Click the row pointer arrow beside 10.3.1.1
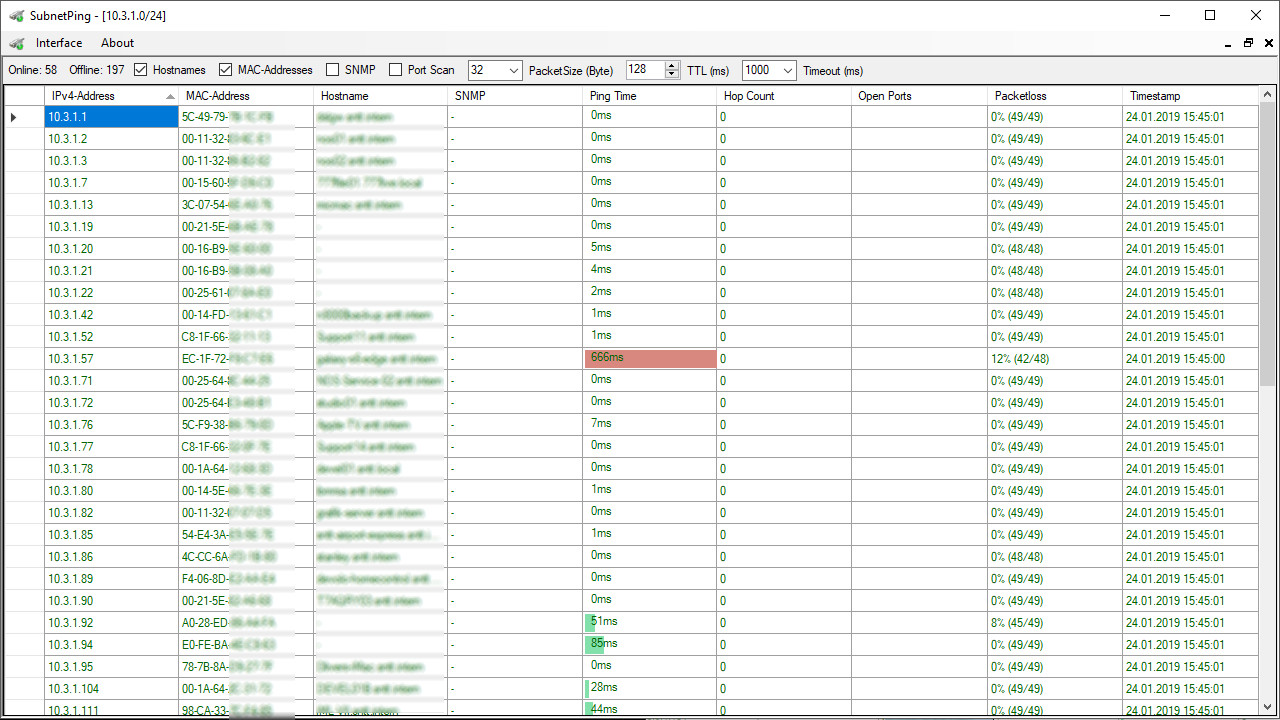This screenshot has height=720, width=1280. [14, 117]
